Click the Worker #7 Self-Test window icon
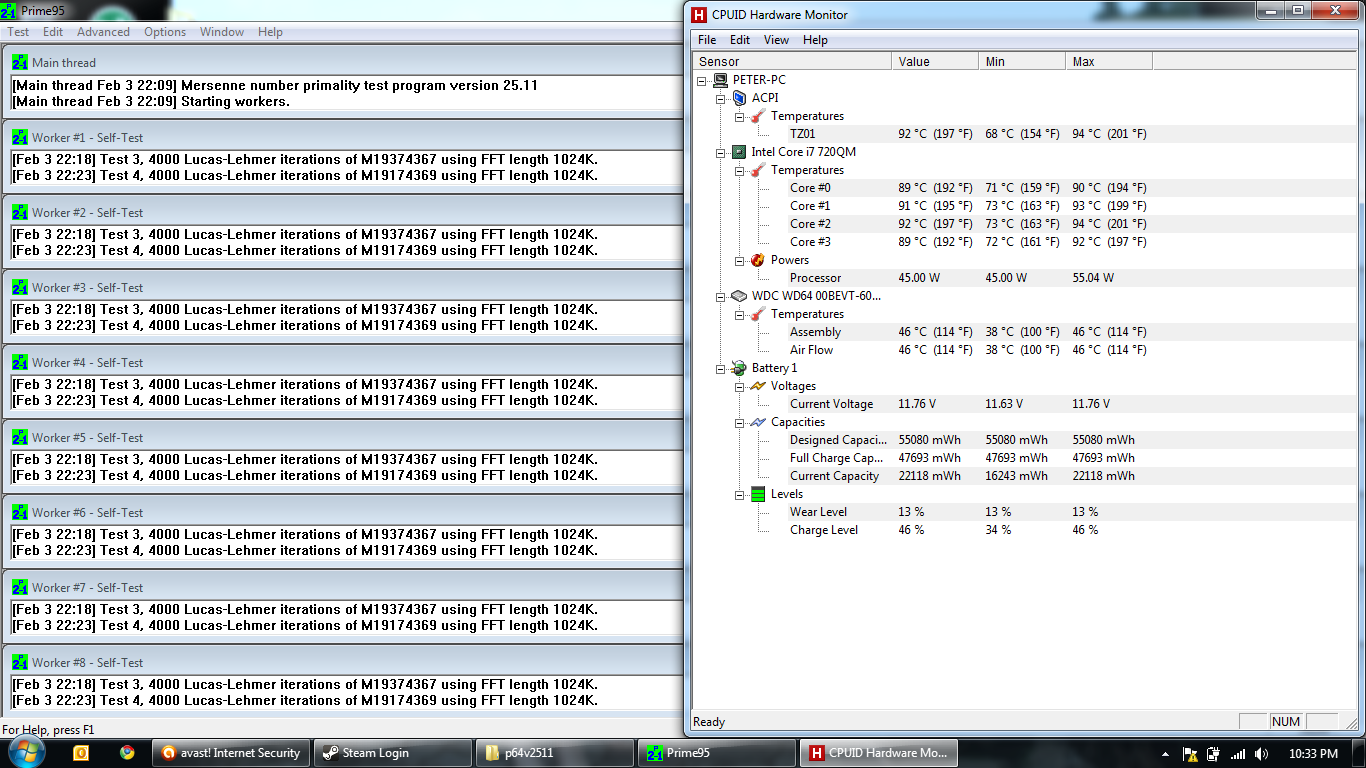1366x768 pixels. pos(20,587)
